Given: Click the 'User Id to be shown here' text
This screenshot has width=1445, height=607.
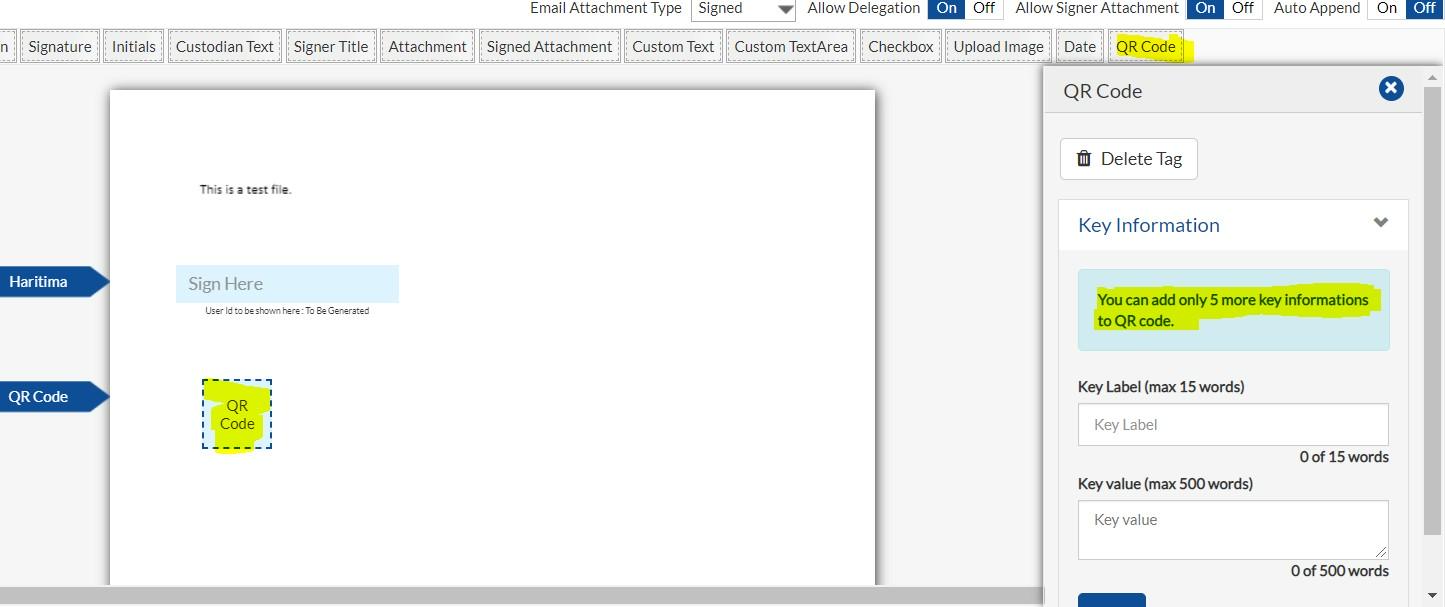Looking at the screenshot, I should pyautogui.click(x=287, y=311).
